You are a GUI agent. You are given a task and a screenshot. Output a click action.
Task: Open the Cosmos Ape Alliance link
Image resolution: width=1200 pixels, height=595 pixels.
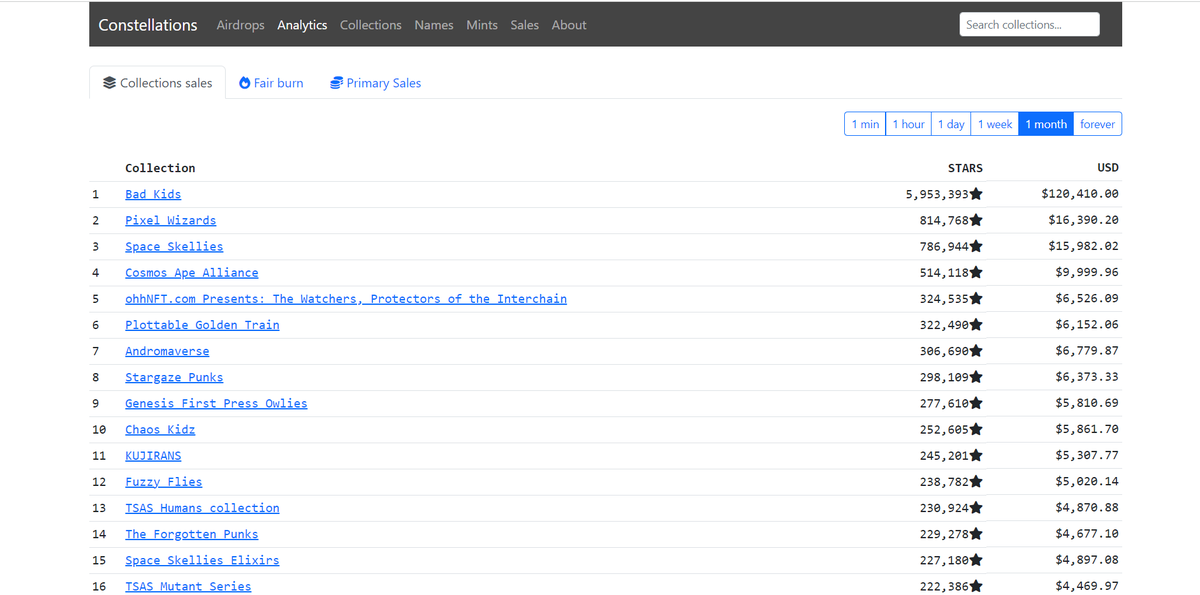click(x=191, y=272)
